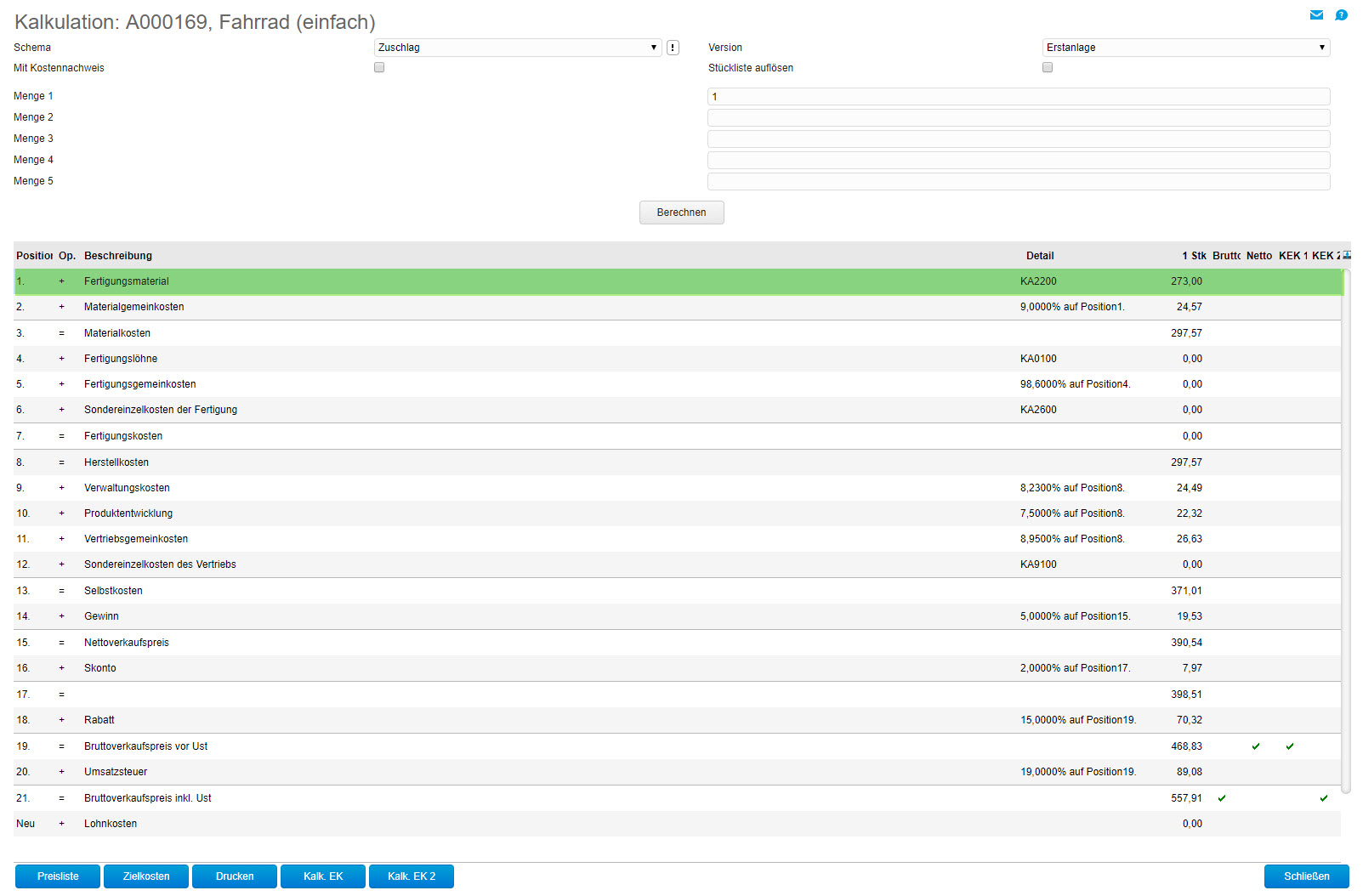Sort by the Beschreibung column header
This screenshot has height=896, width=1363.
pyautogui.click(x=118, y=256)
